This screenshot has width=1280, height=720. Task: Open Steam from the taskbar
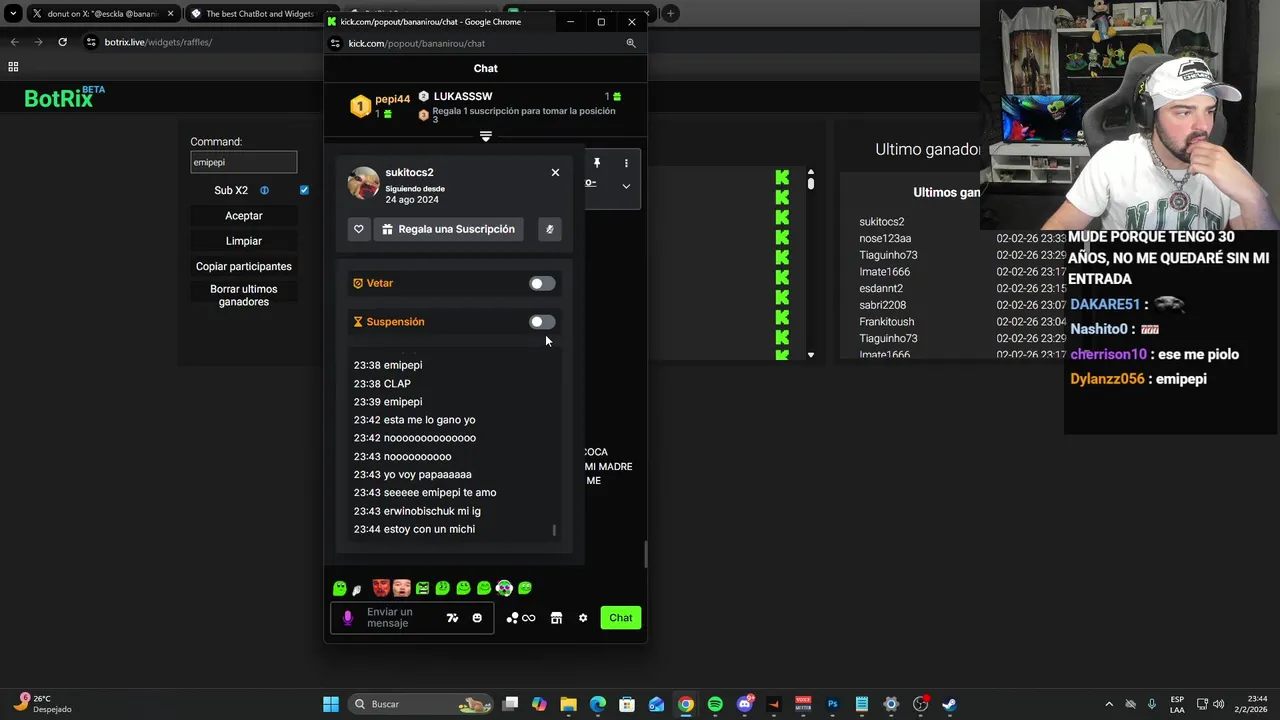pos(949,704)
